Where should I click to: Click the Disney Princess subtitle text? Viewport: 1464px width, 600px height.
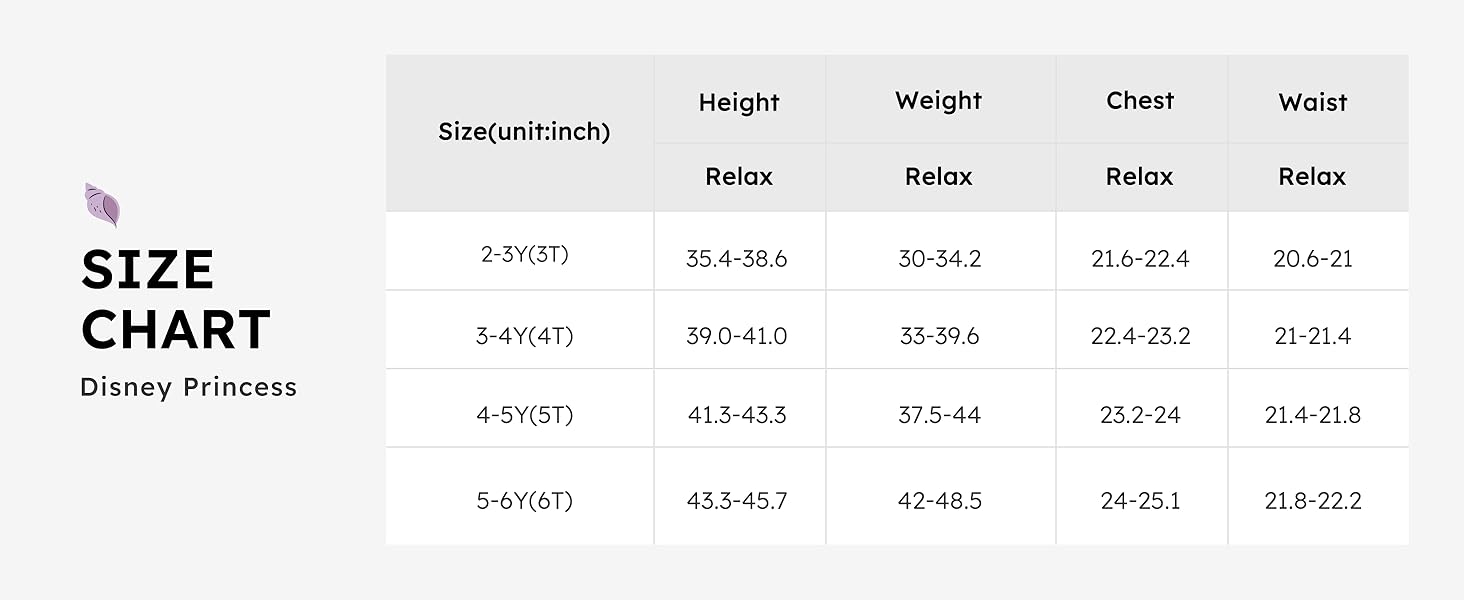(189, 387)
